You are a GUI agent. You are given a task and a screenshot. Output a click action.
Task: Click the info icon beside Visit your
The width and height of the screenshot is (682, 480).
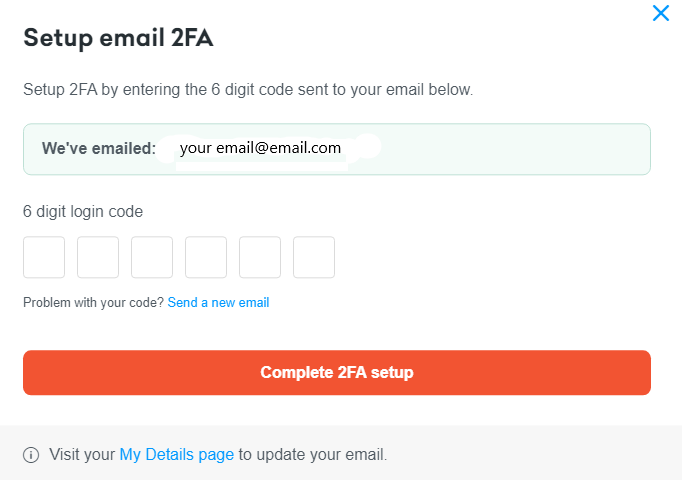tap(31, 455)
